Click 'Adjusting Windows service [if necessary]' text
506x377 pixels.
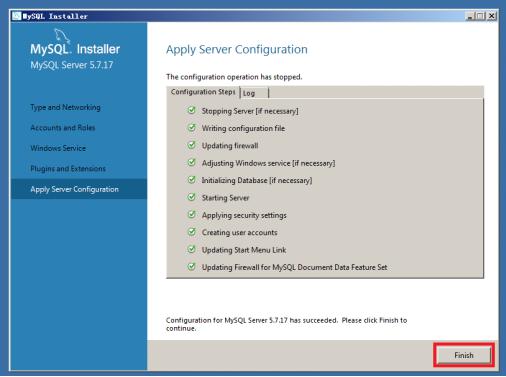pos(268,163)
